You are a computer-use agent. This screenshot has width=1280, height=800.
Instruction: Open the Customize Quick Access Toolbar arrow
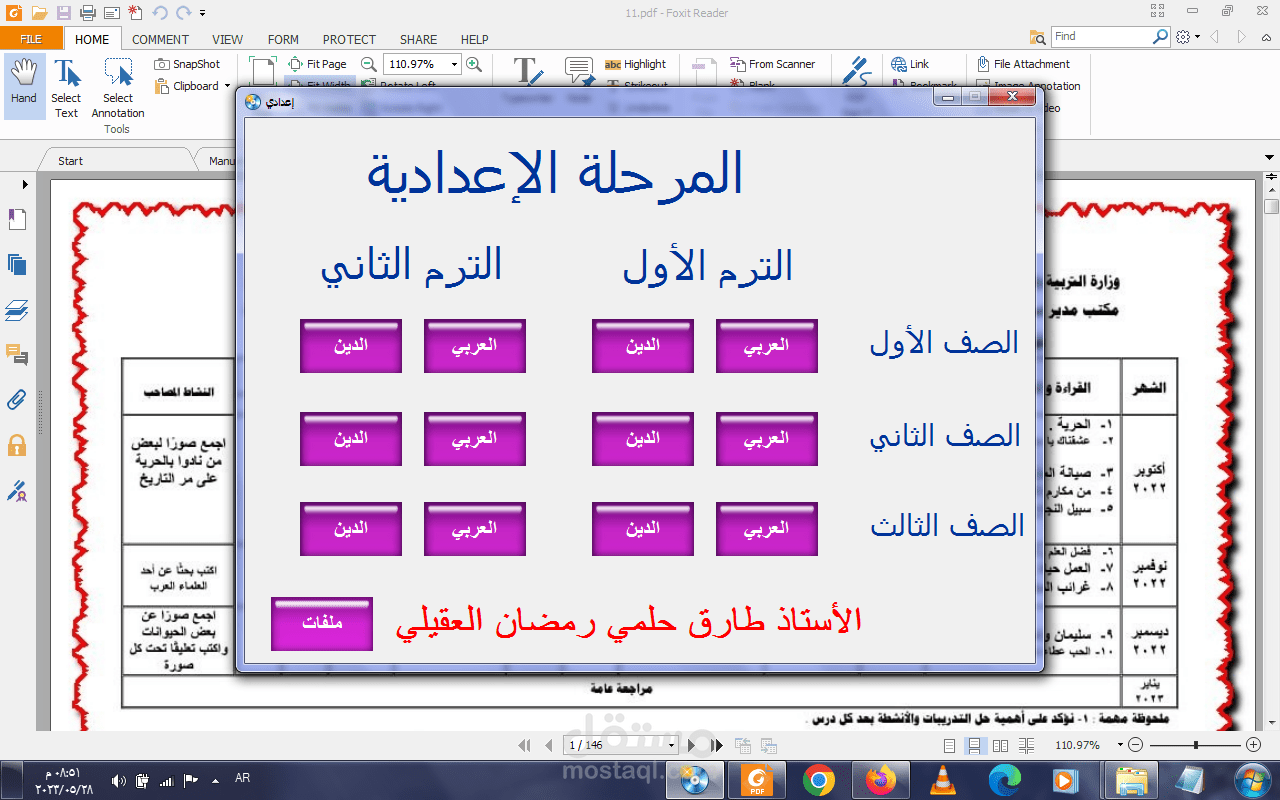click(x=203, y=14)
